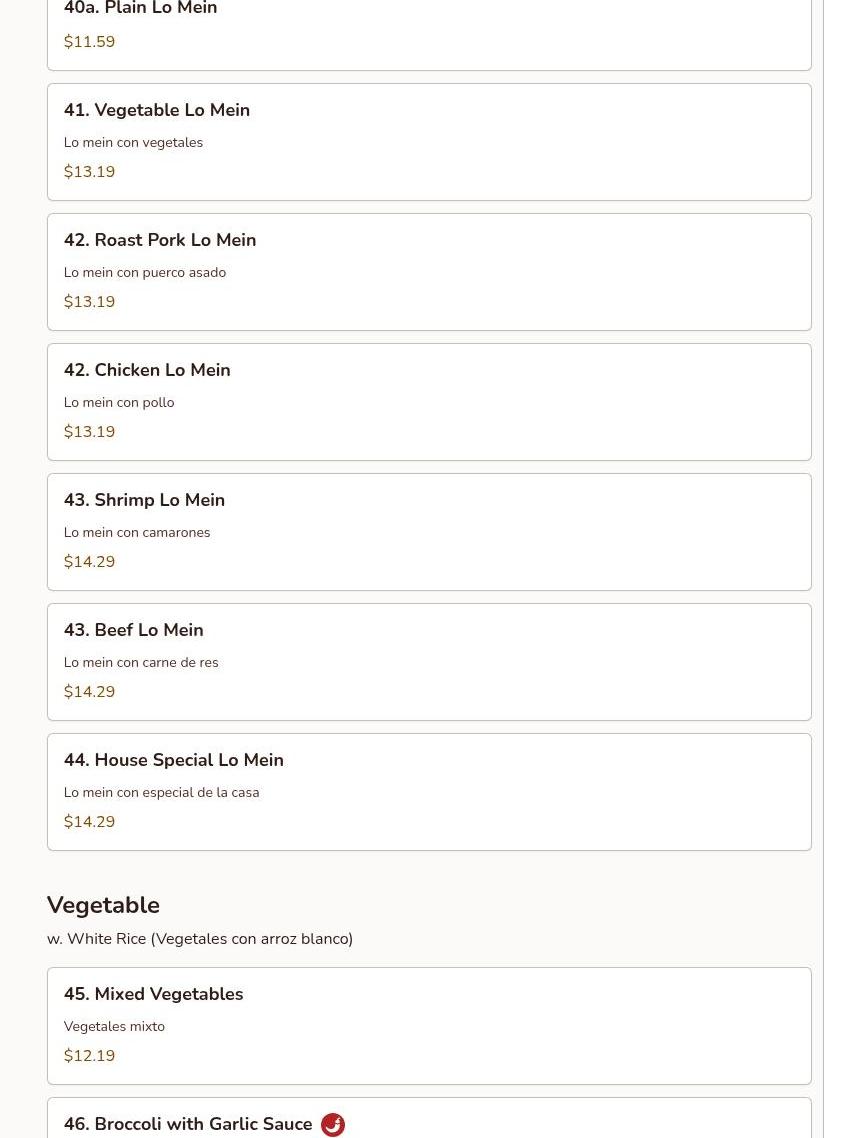
Task: Click the 'Lo mein con camarones' description
Action: point(137,532)
